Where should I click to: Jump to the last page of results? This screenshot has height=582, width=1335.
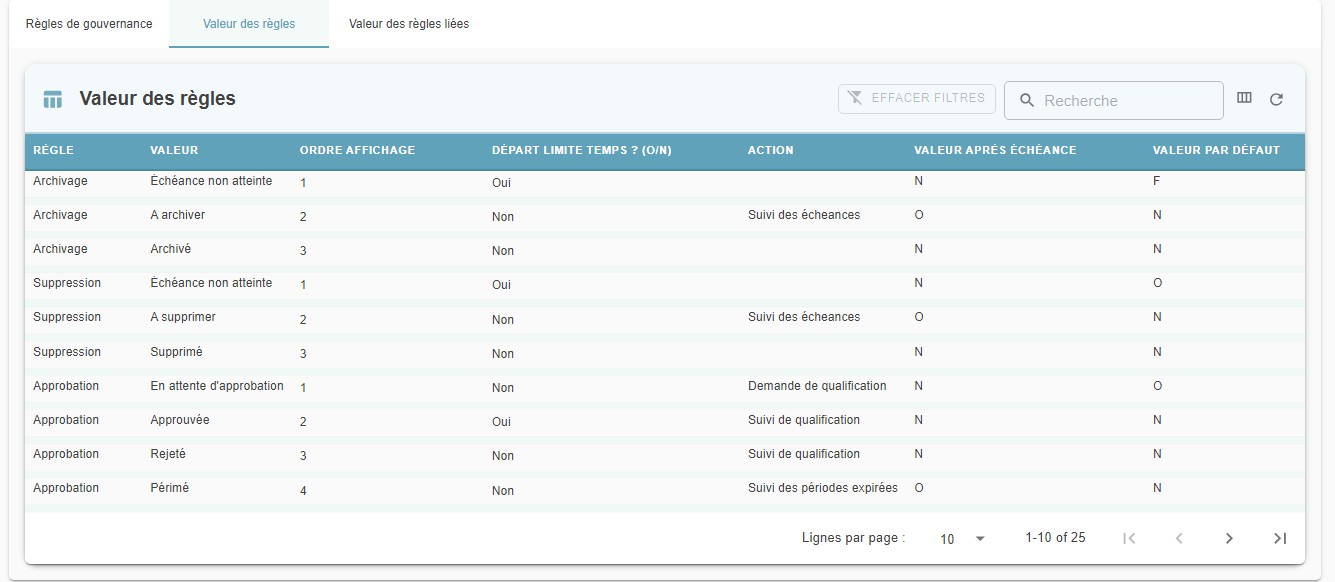pos(1279,538)
